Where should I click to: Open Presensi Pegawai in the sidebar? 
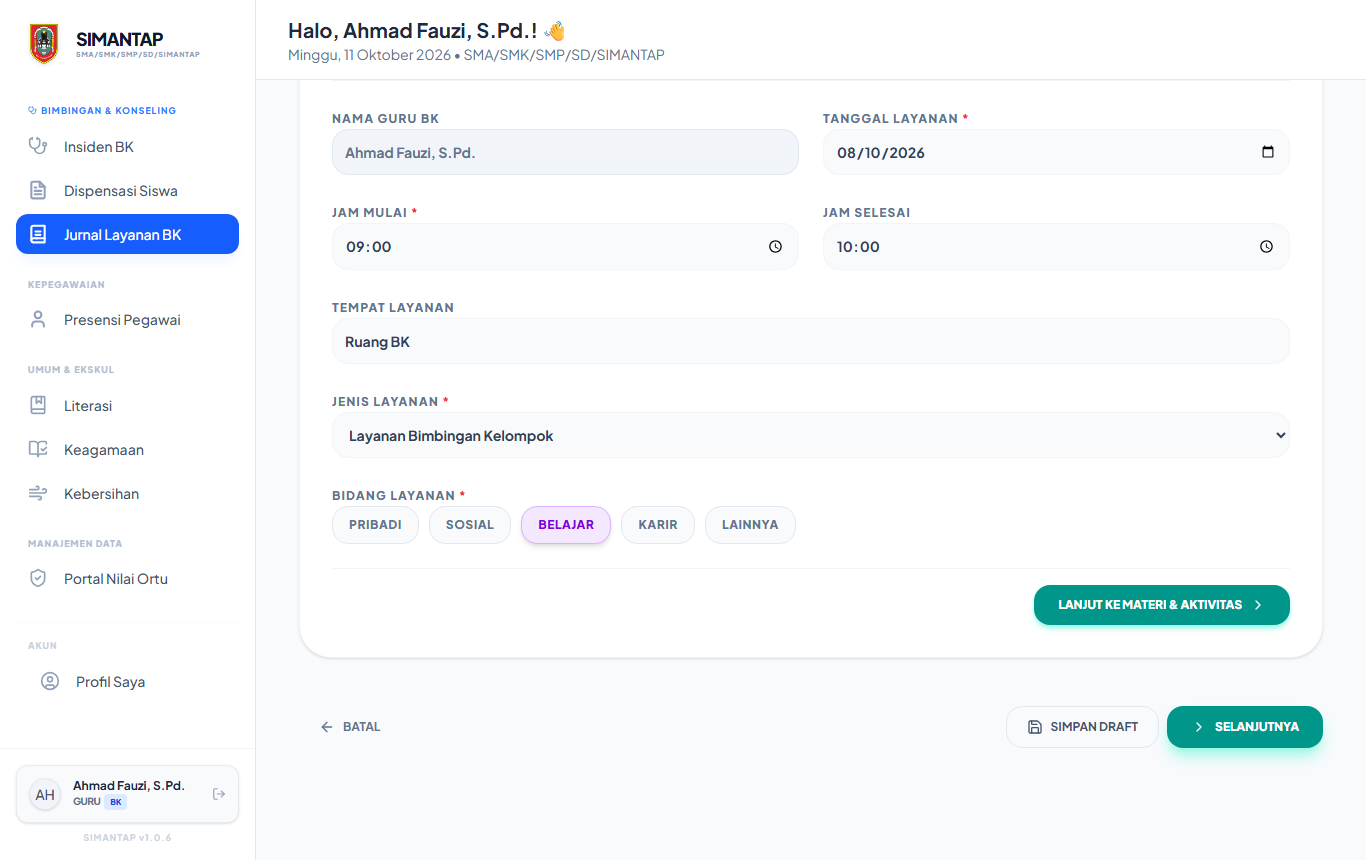tap(127, 320)
